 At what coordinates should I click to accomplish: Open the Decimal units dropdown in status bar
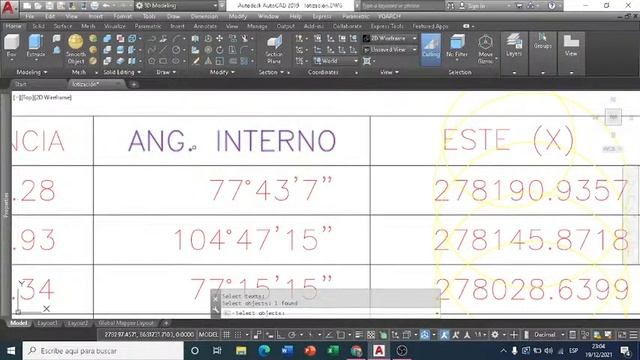(x=549, y=335)
